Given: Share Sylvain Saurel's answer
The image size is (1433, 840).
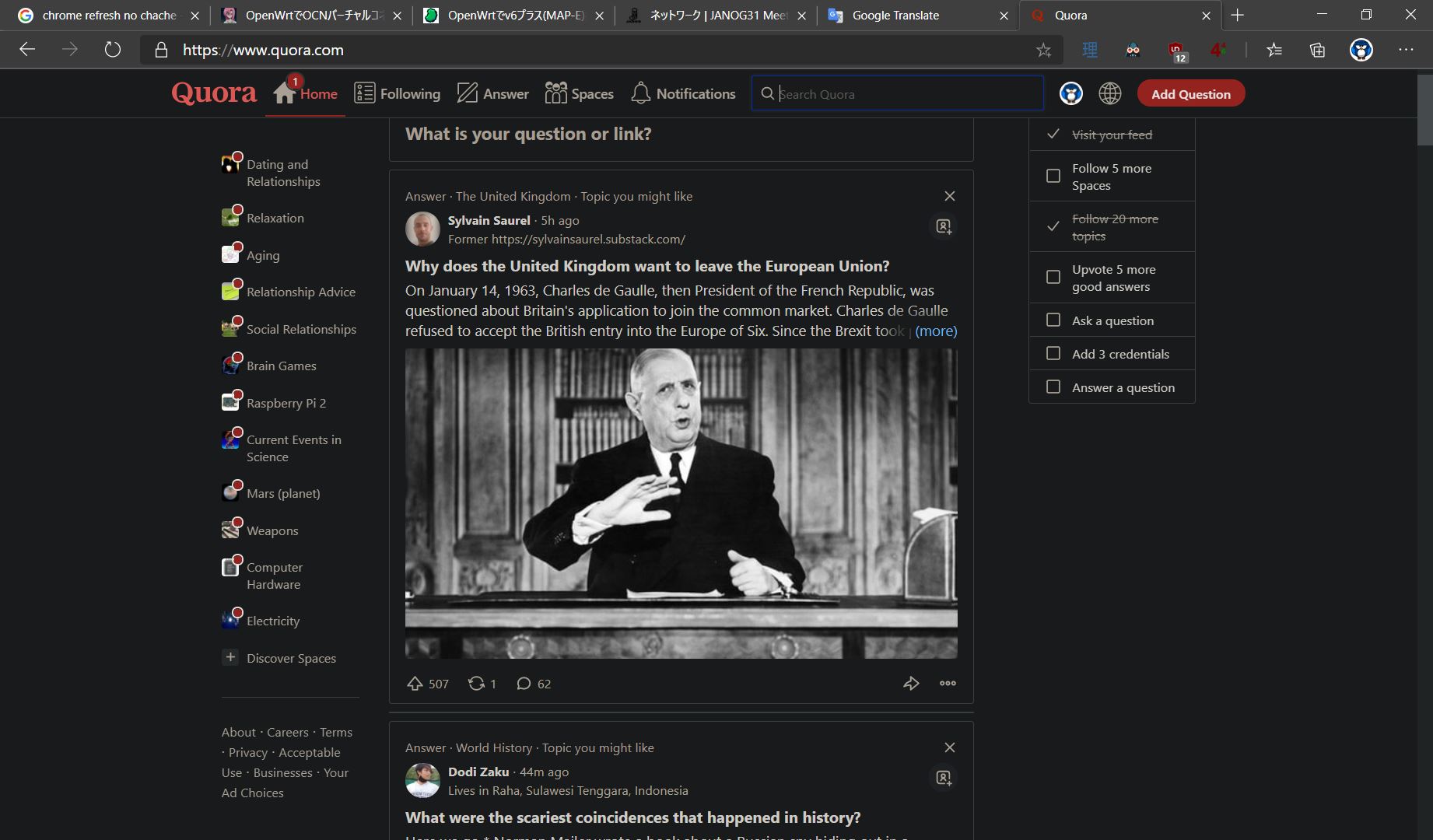Looking at the screenshot, I should [911, 683].
